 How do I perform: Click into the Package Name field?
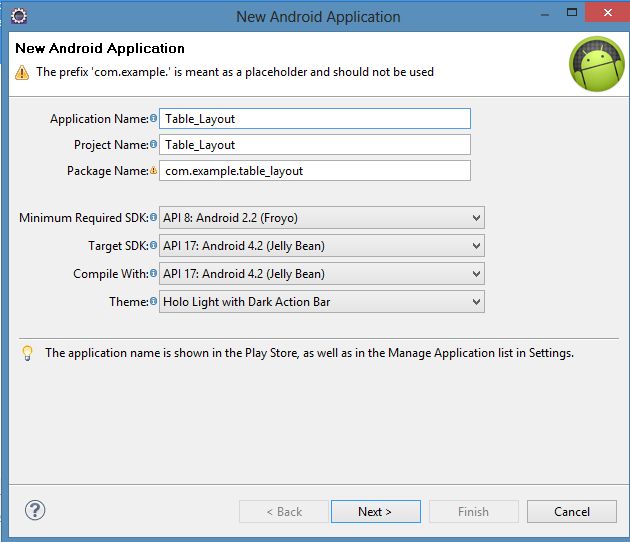[315, 171]
